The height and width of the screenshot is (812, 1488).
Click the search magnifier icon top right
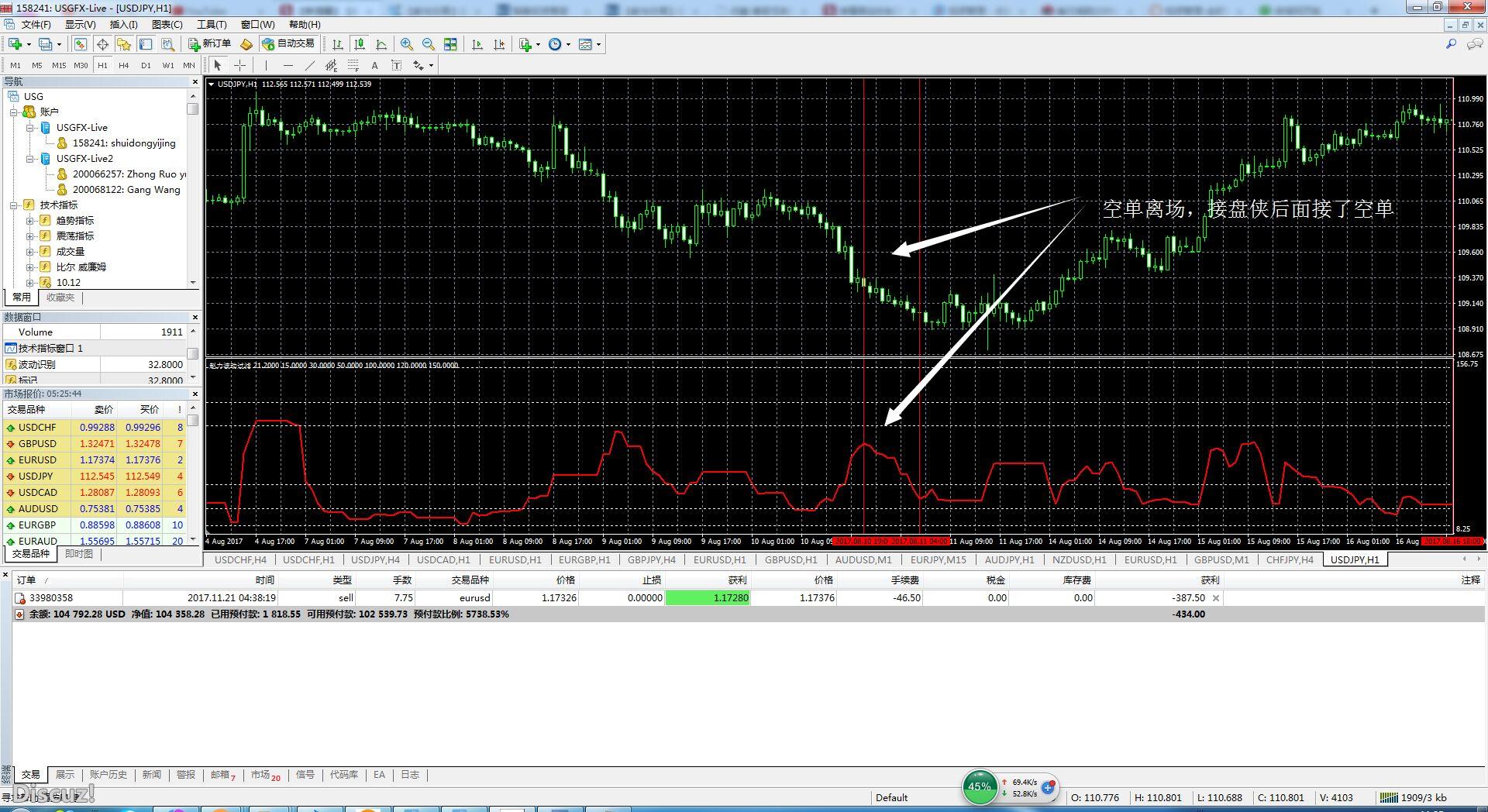[x=1451, y=44]
